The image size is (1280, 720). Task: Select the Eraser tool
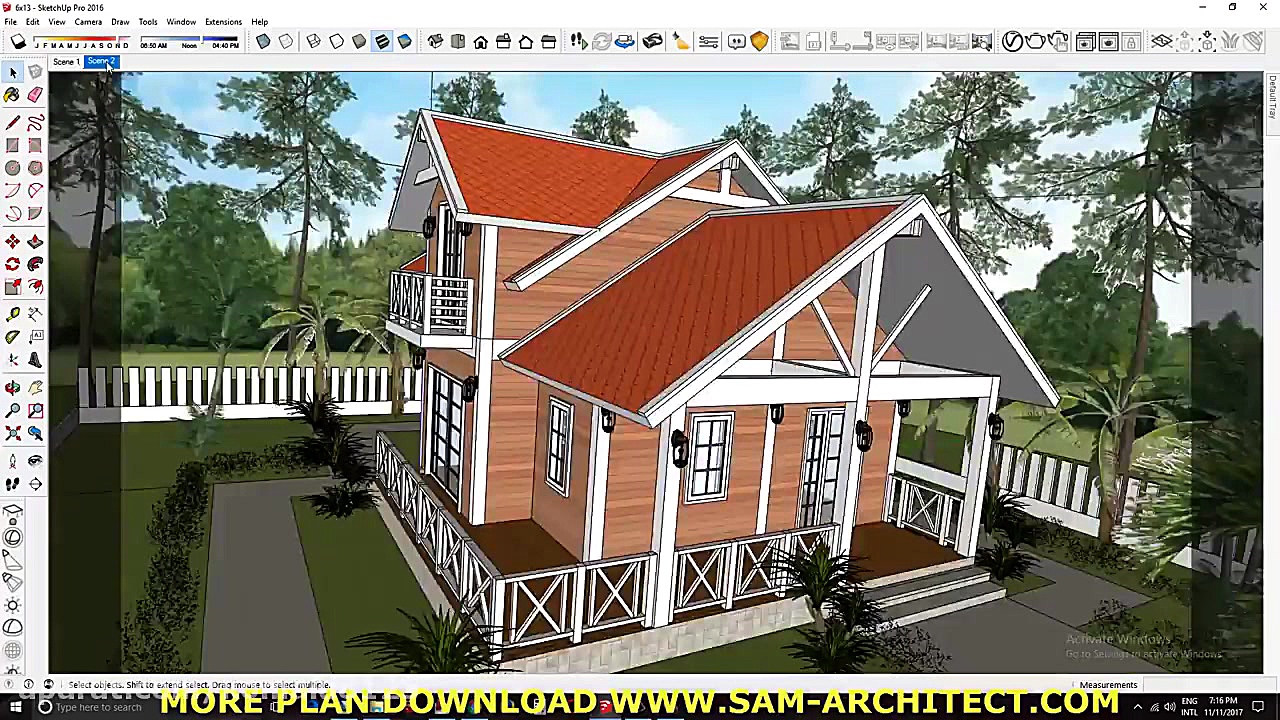tap(35, 95)
